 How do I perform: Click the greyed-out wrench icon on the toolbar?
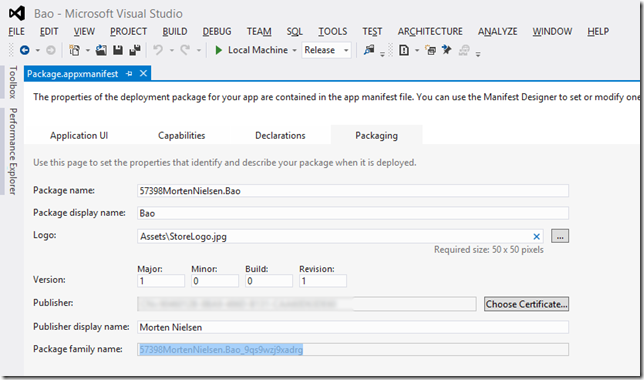pyautogui.click(x=464, y=50)
